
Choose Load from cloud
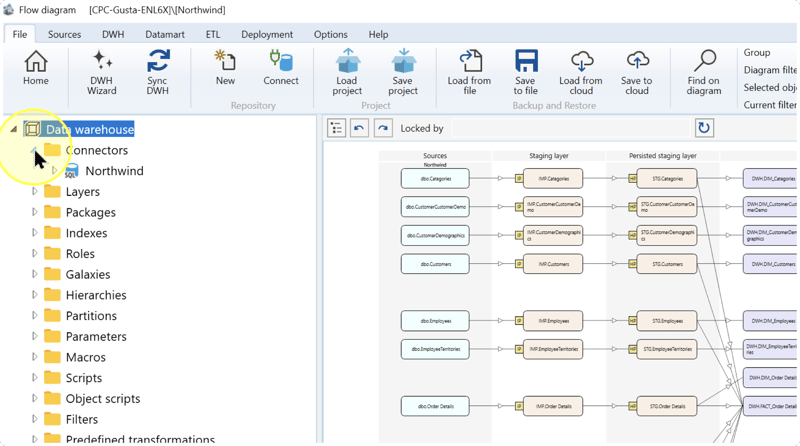(x=581, y=72)
